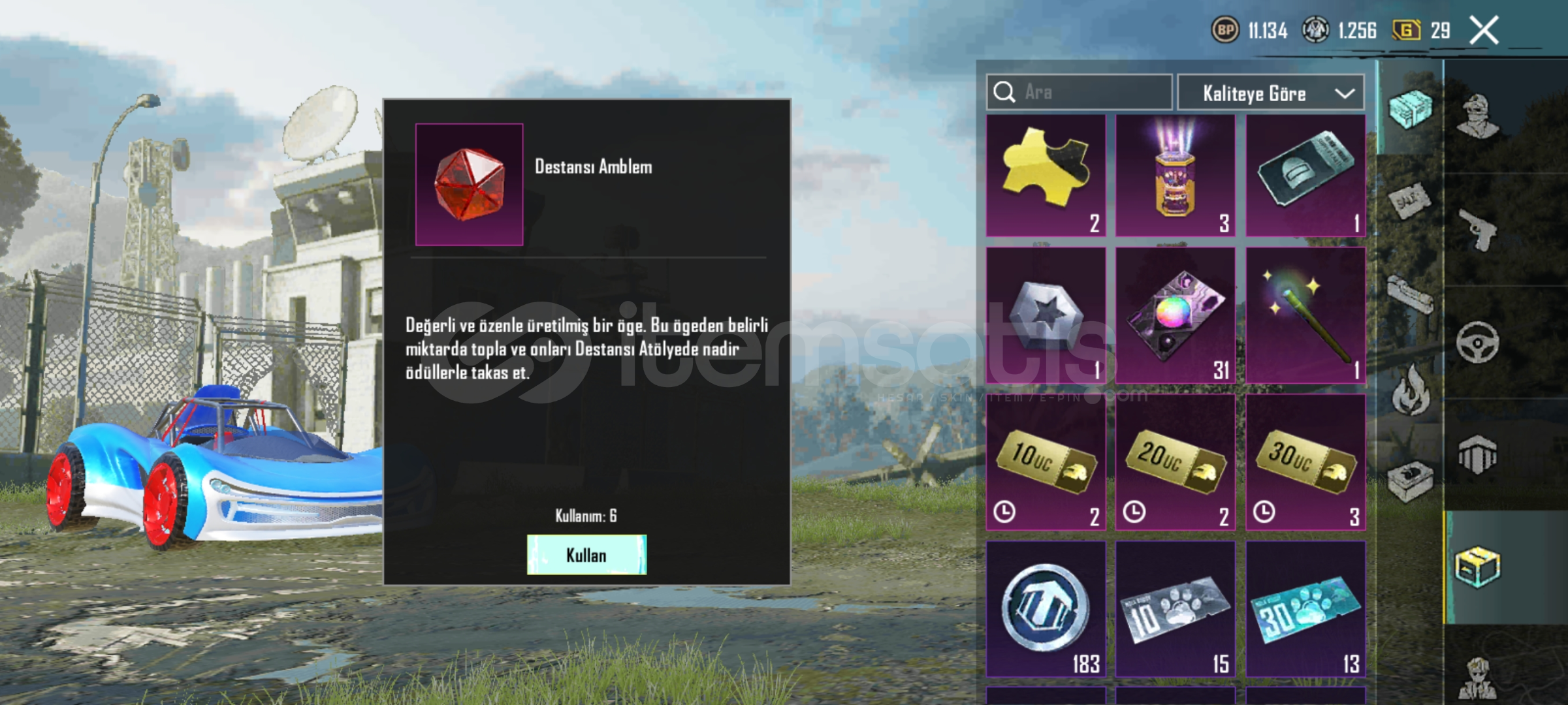Open the character outfit tab with cap
Viewport: 1568px width, 705px height.
(1478, 117)
